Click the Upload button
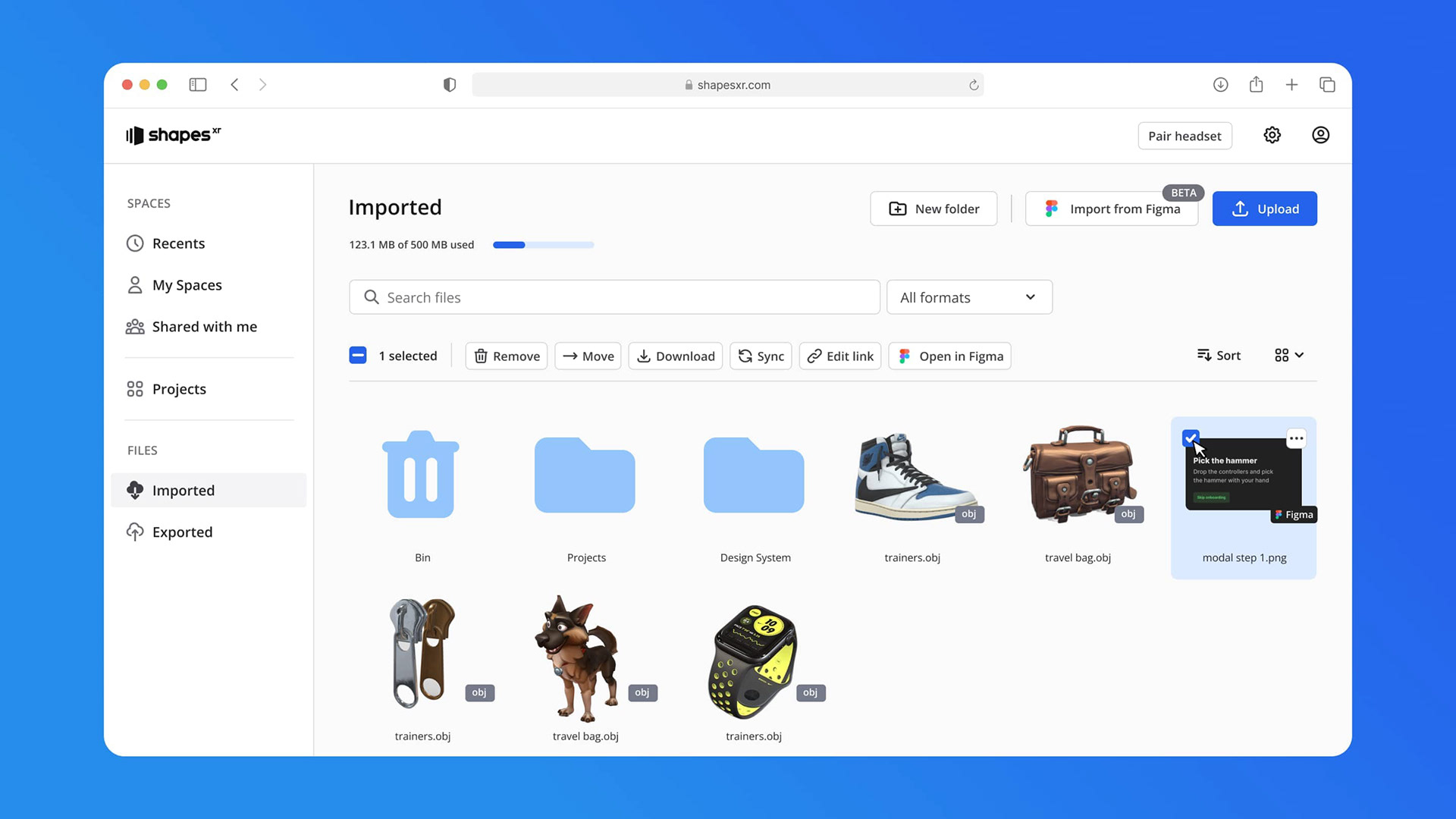The width and height of the screenshot is (1456, 819). coord(1264,209)
